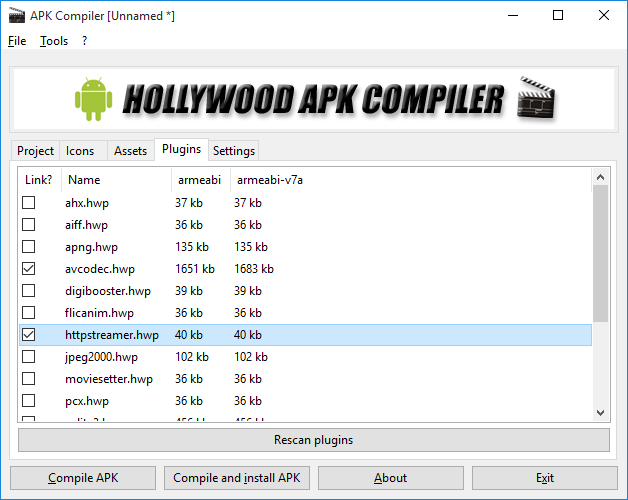Screen dimensions: 628x500
Task: Click the clapperboard graphic in the banner
Action: (x=536, y=98)
